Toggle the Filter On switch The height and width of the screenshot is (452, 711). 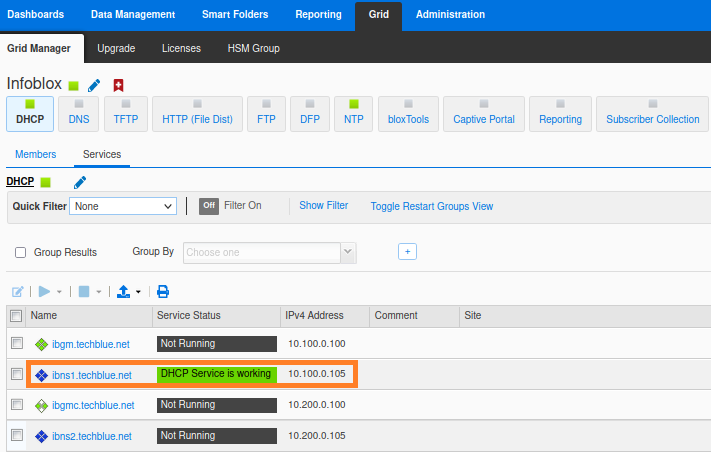click(x=209, y=206)
